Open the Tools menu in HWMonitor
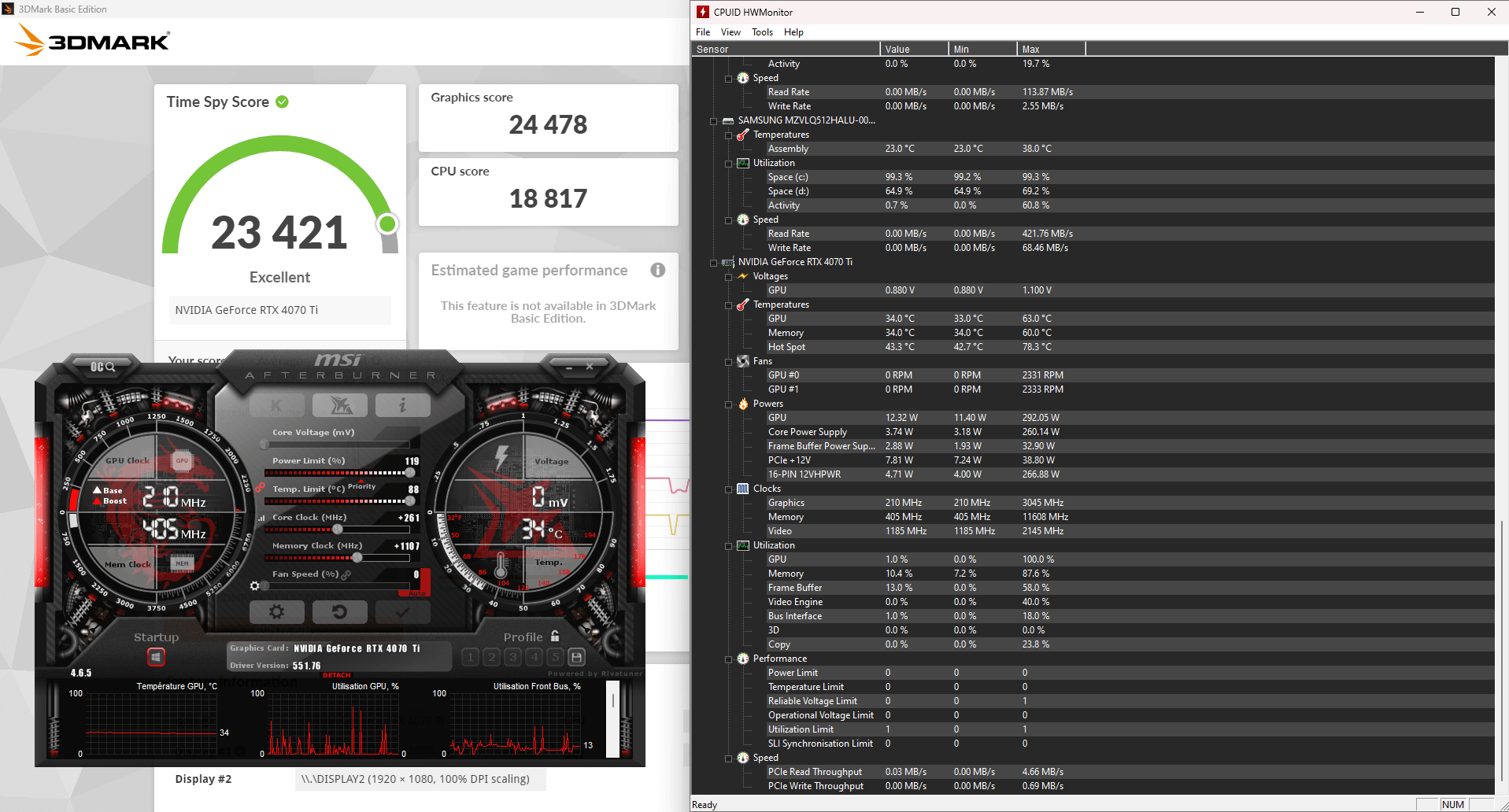1509x812 pixels. [762, 32]
